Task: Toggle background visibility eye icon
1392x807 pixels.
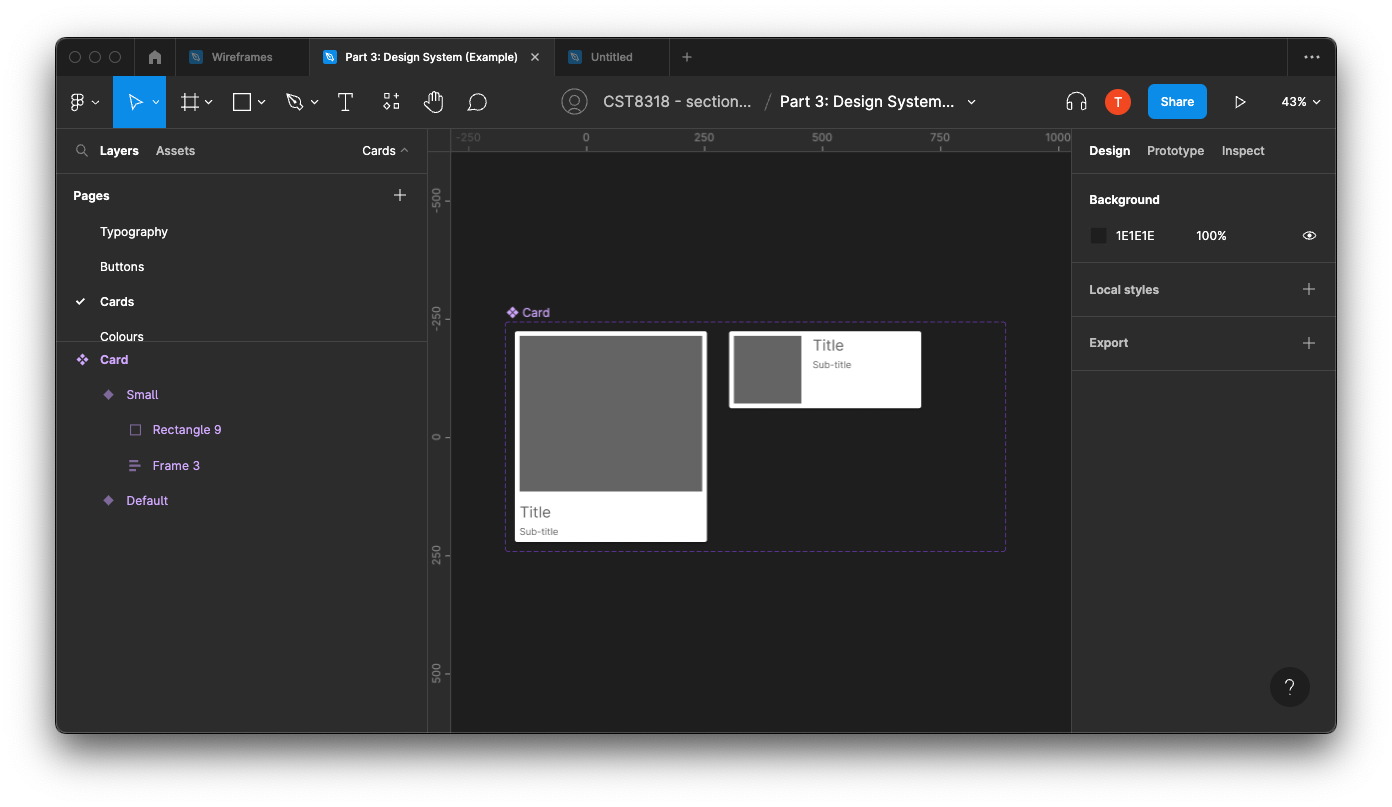Action: point(1309,236)
